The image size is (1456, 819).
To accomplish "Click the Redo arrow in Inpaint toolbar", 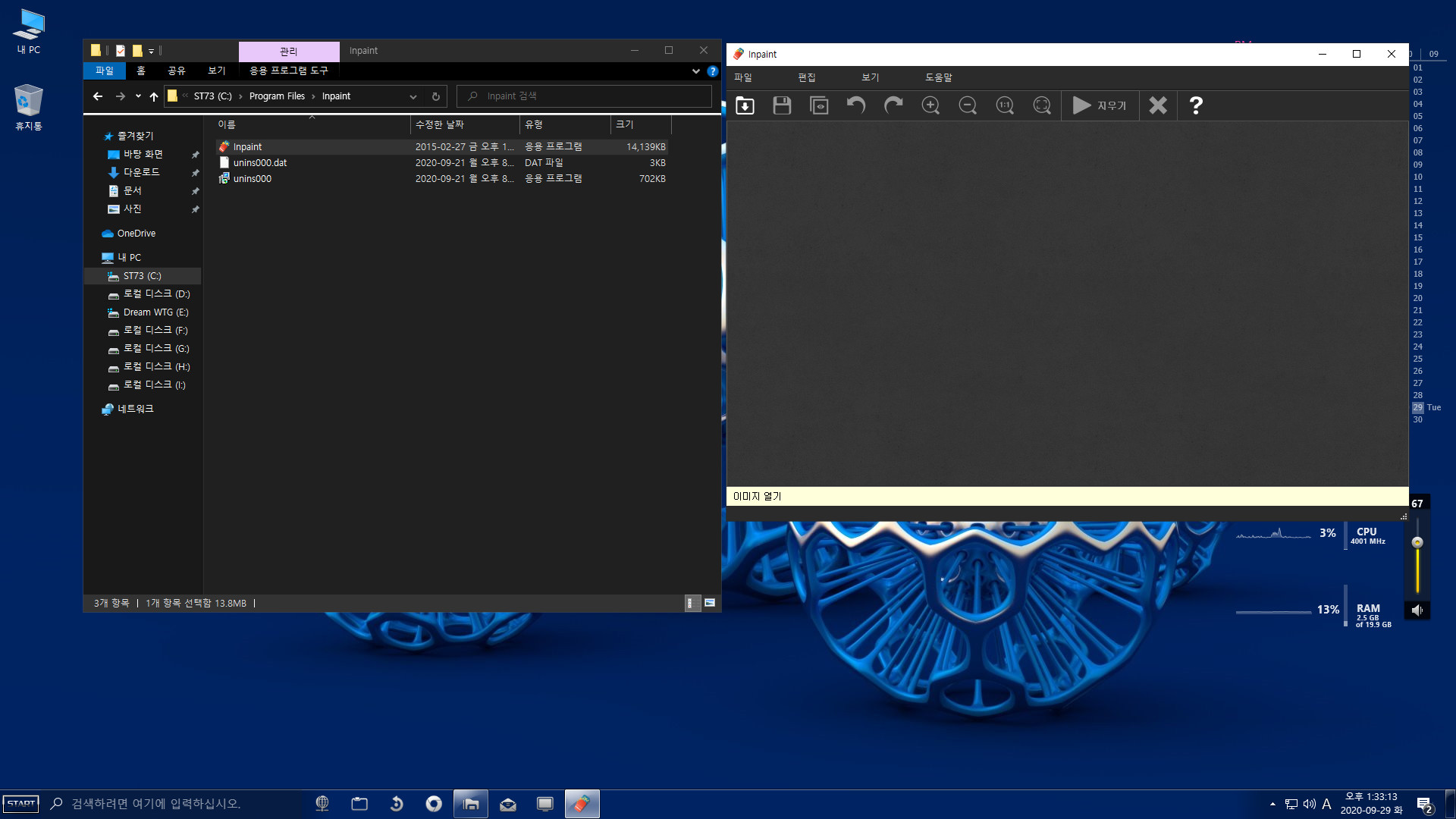I will [893, 105].
